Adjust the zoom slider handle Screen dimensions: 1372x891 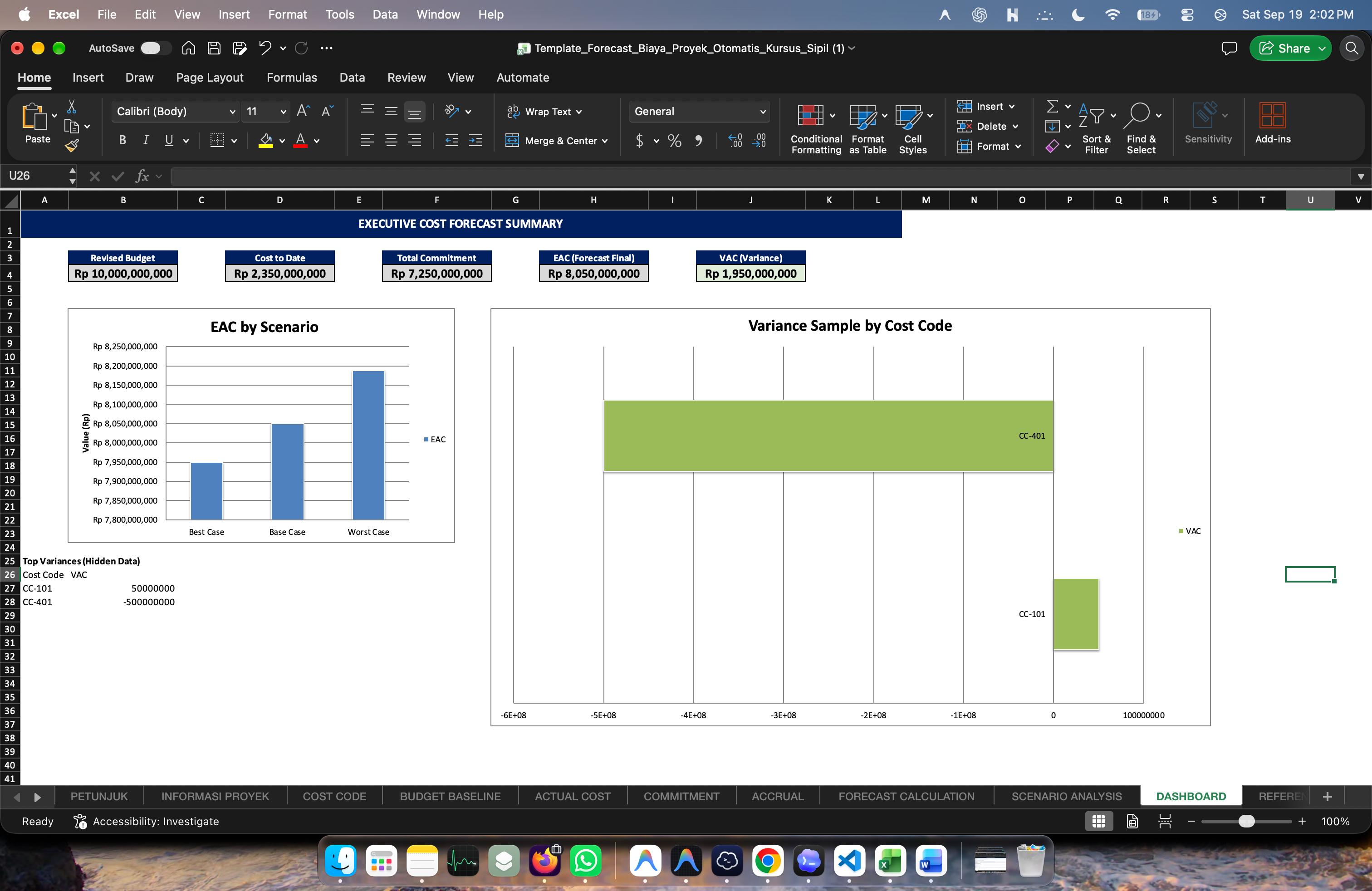click(1246, 821)
